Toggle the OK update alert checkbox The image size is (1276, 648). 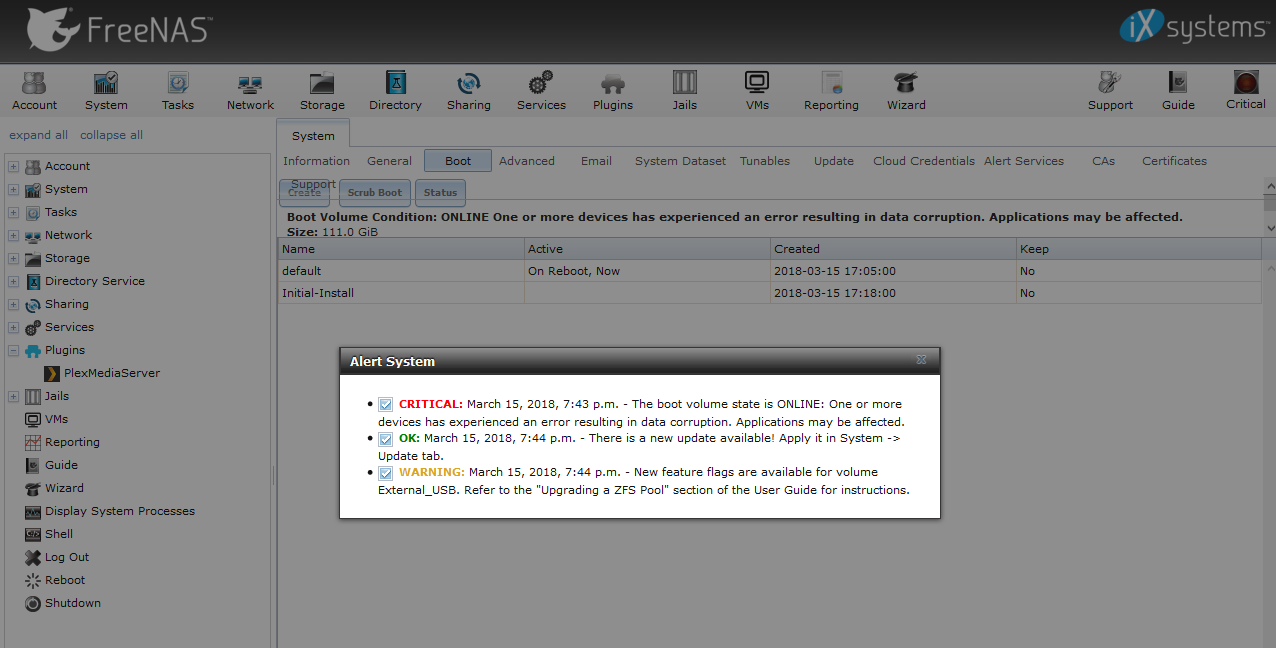point(385,439)
